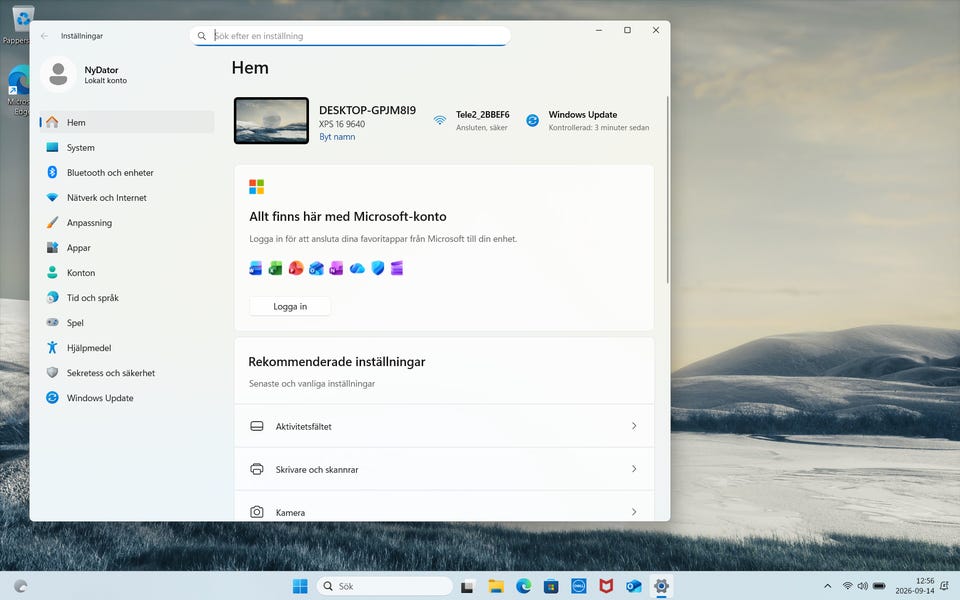Click the Rekommenderade inställningar heading
This screenshot has width=960, height=600.
click(x=337, y=362)
